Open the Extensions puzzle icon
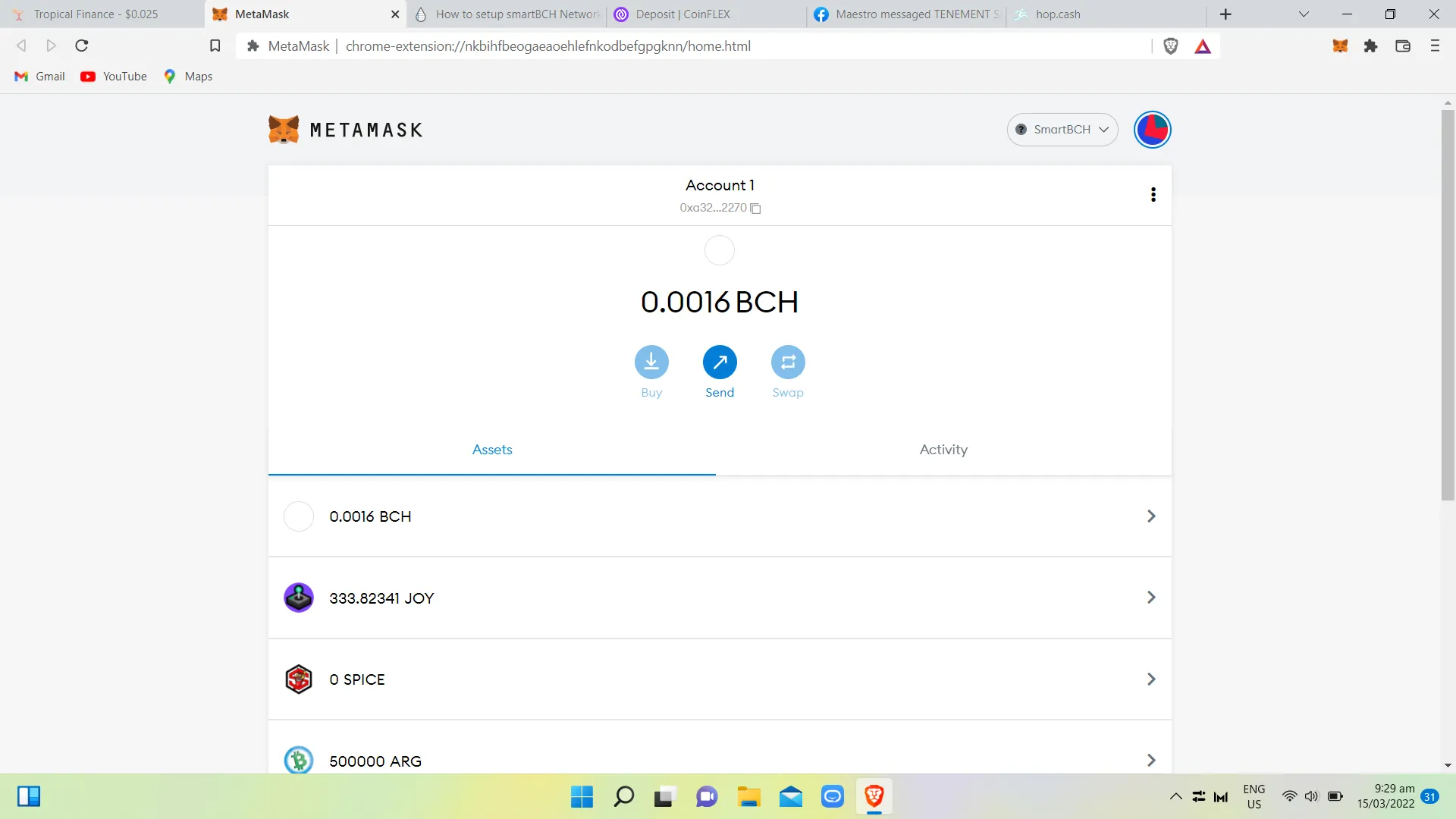This screenshot has height=819, width=1456. click(1370, 46)
